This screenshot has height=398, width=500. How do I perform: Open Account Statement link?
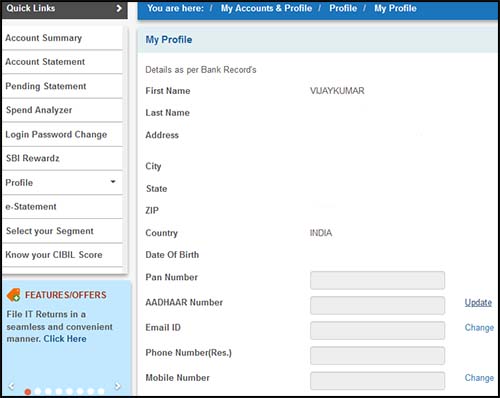(x=45, y=62)
